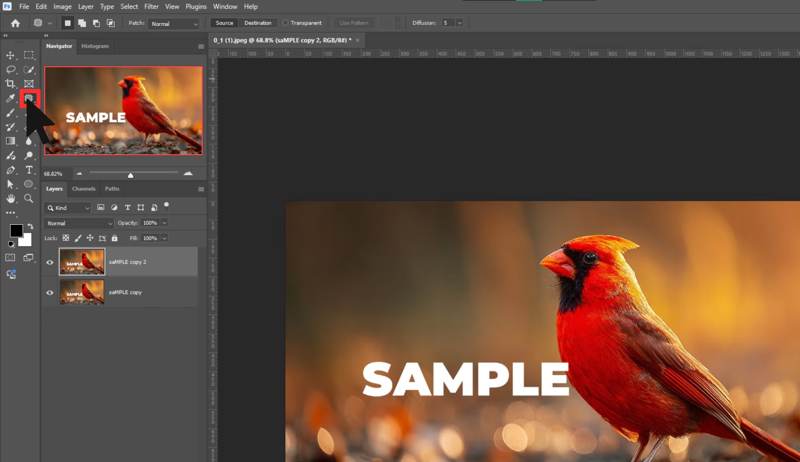Viewport: 800px width, 462px height.
Task: Enable the Transparent checkbox
Action: pyautogui.click(x=285, y=23)
